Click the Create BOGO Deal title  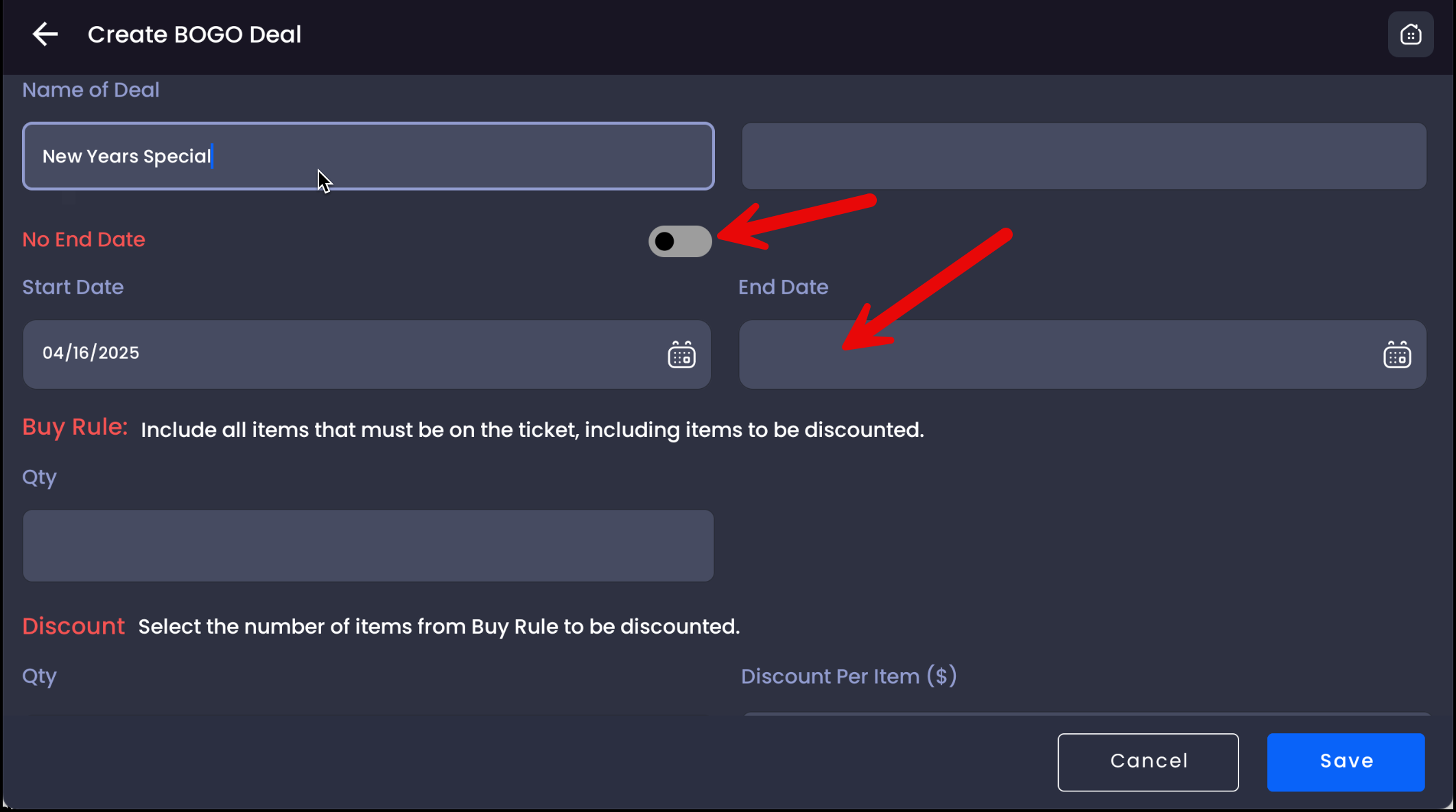194,34
